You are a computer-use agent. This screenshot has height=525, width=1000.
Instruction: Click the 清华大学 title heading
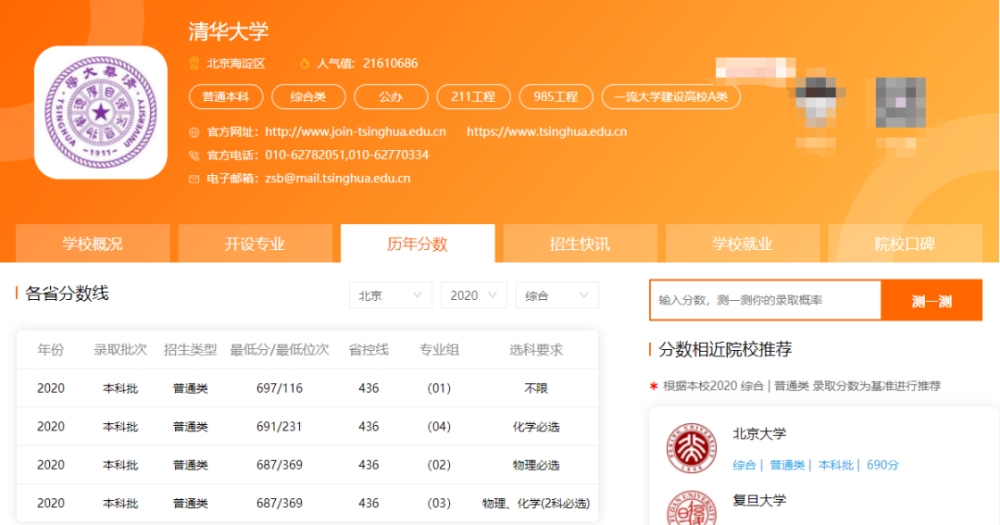tap(228, 31)
